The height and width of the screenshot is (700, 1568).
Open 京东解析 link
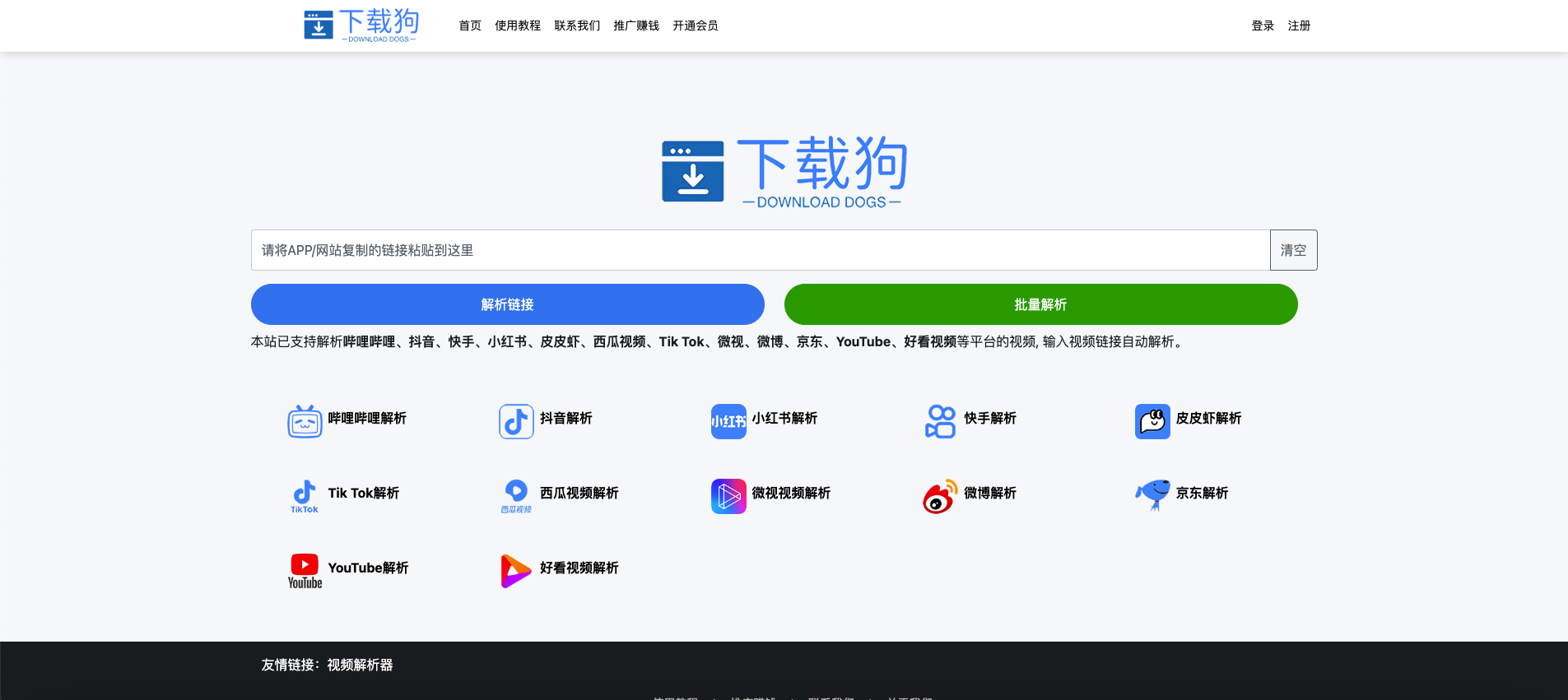(x=1202, y=493)
